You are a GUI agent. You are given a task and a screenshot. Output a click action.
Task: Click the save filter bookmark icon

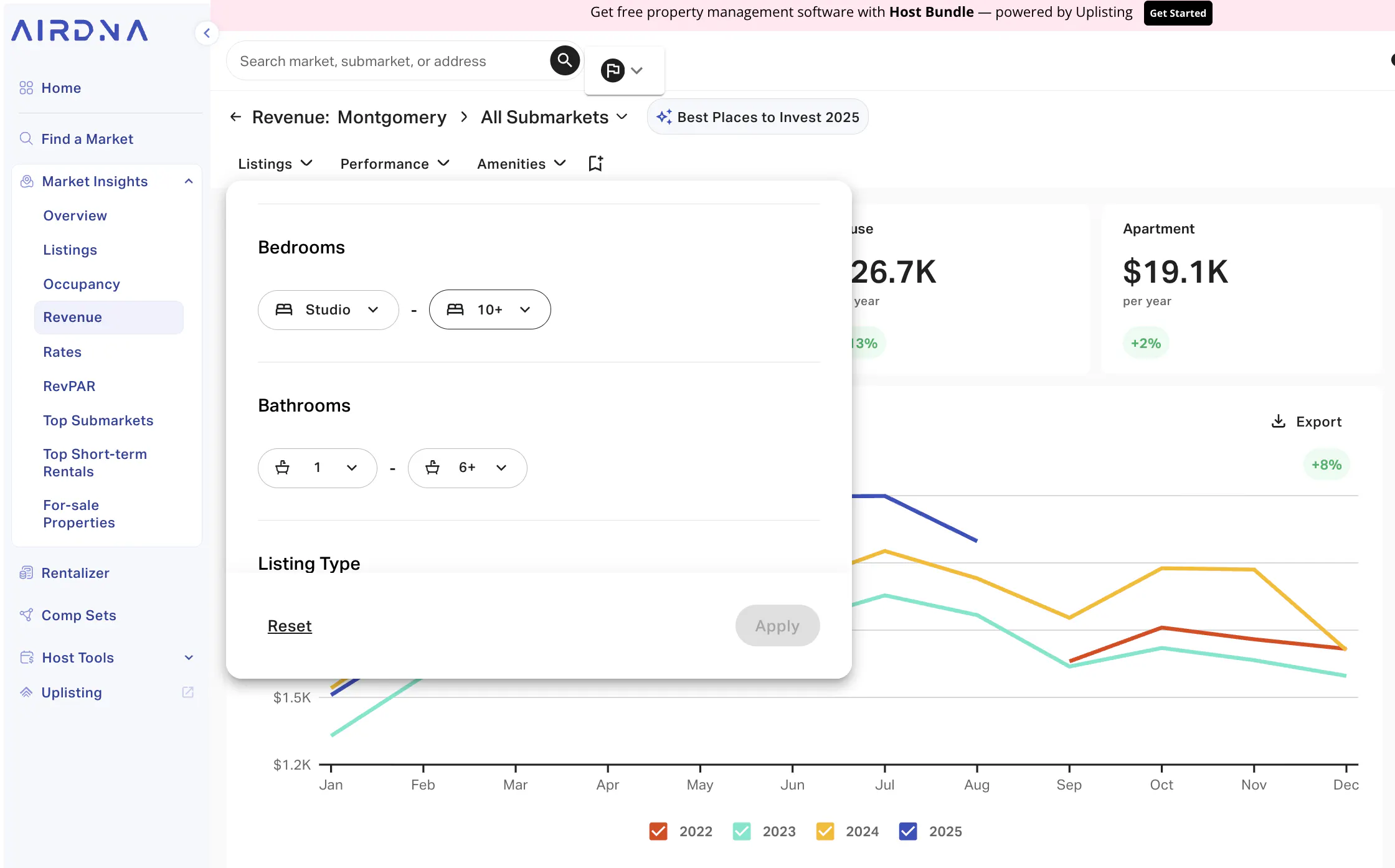click(596, 164)
